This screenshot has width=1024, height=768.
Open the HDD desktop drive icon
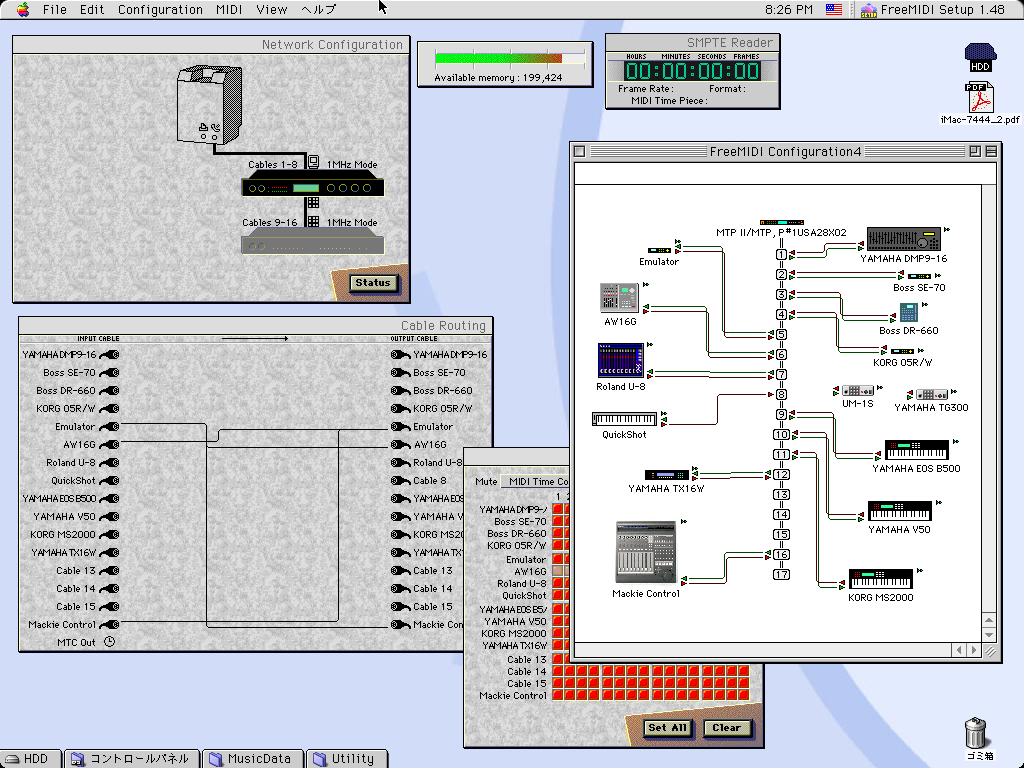point(980,57)
